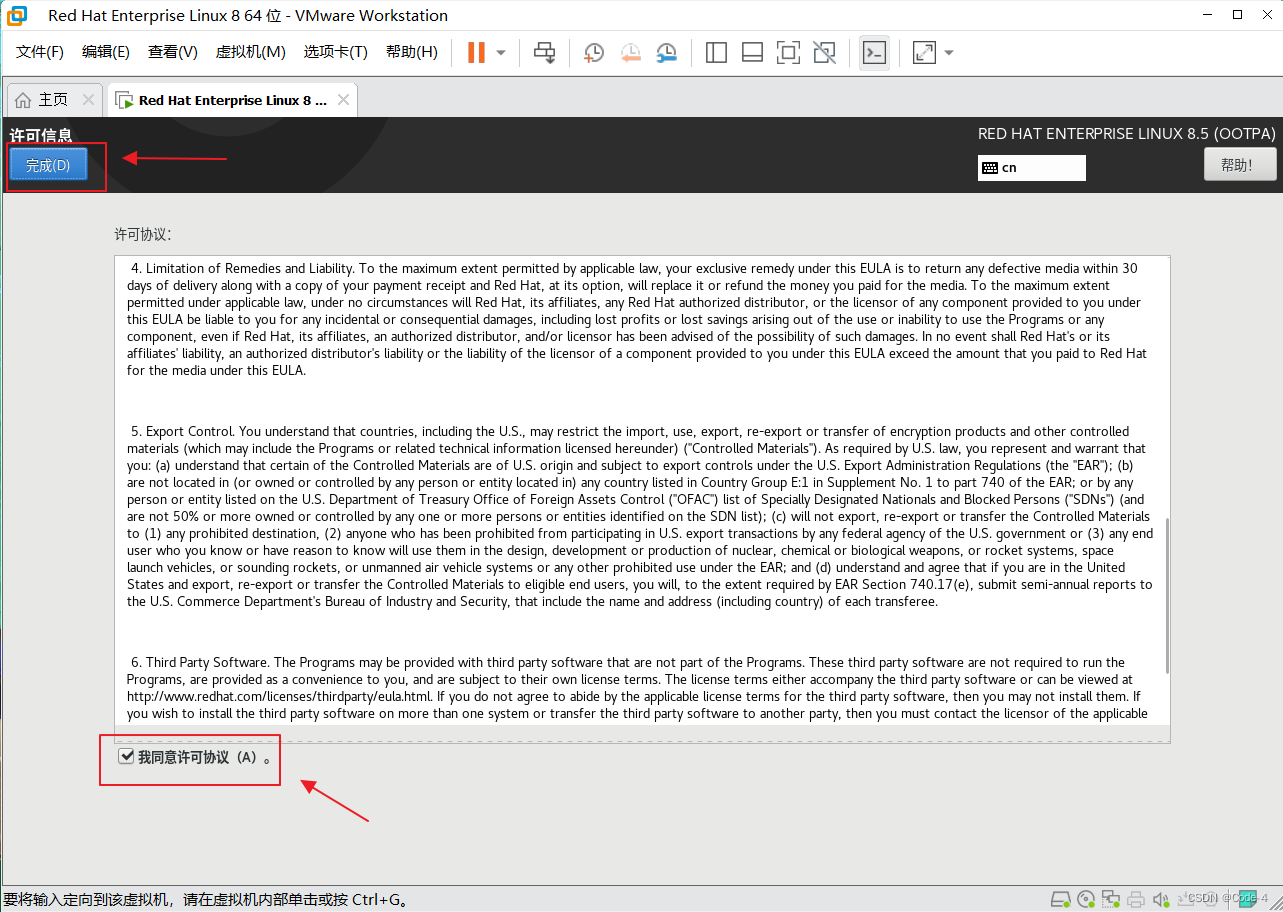Open the dropdown arrow beside the pause button
Image resolution: width=1283 pixels, height=912 pixels.
point(501,52)
